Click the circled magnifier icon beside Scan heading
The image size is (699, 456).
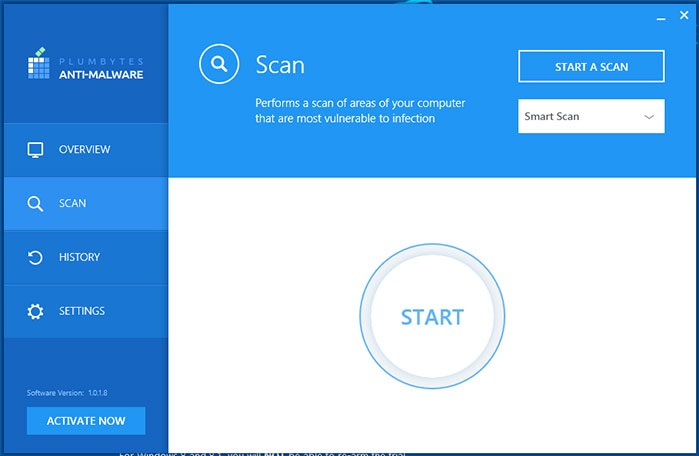pyautogui.click(x=219, y=64)
